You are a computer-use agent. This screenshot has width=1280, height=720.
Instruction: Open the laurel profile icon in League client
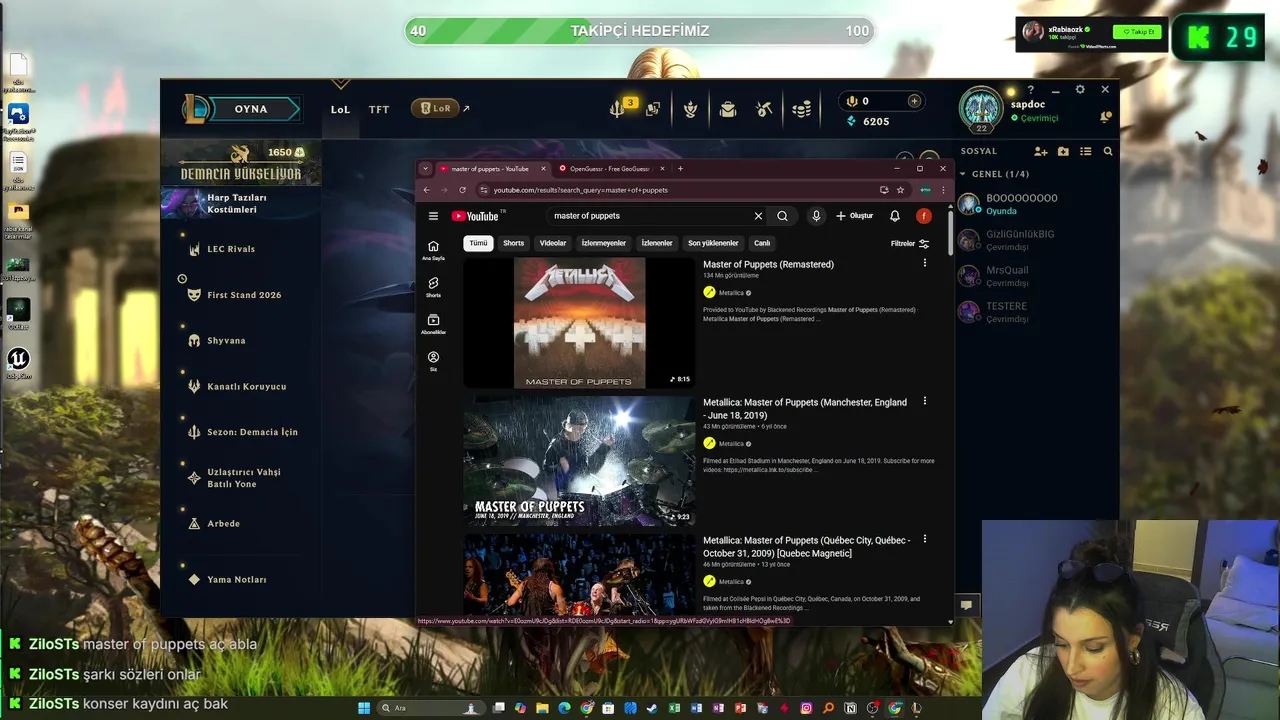coord(690,109)
